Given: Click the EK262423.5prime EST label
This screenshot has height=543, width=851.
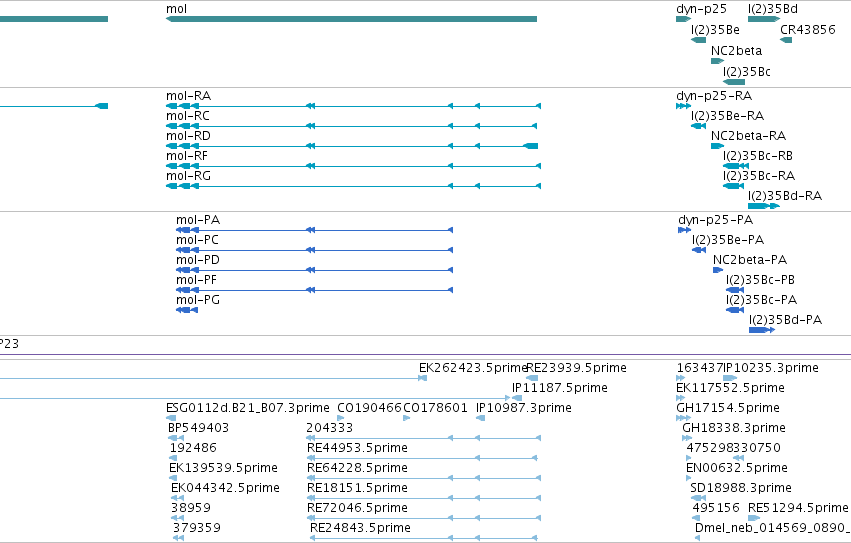Looking at the screenshot, I should coord(473,369).
